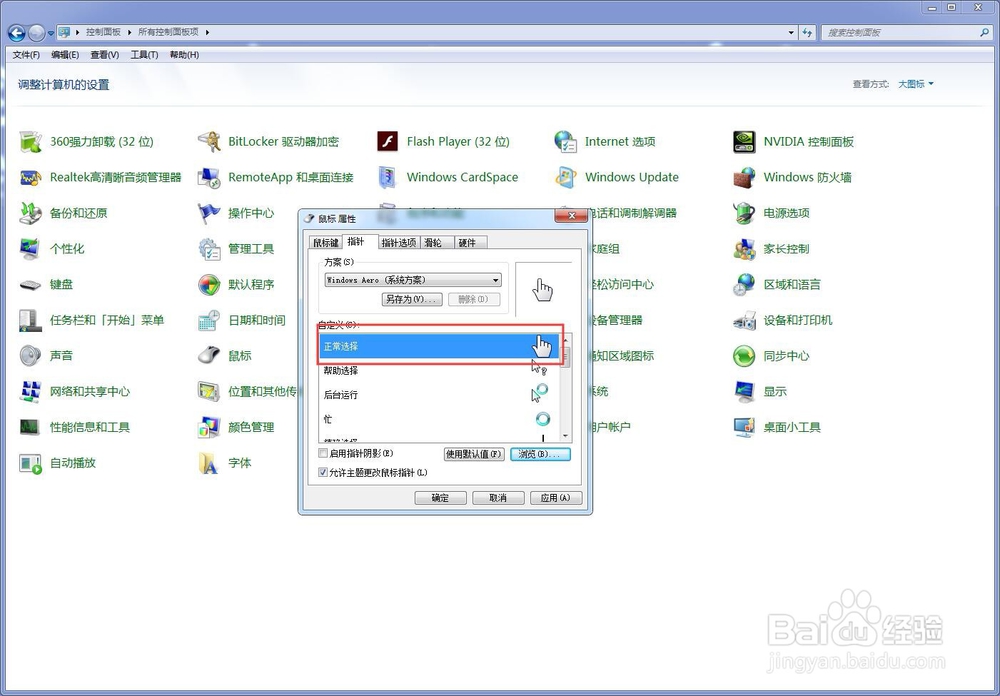This screenshot has height=696, width=1000.
Task: Open 电源选项 icon
Action: [744, 213]
